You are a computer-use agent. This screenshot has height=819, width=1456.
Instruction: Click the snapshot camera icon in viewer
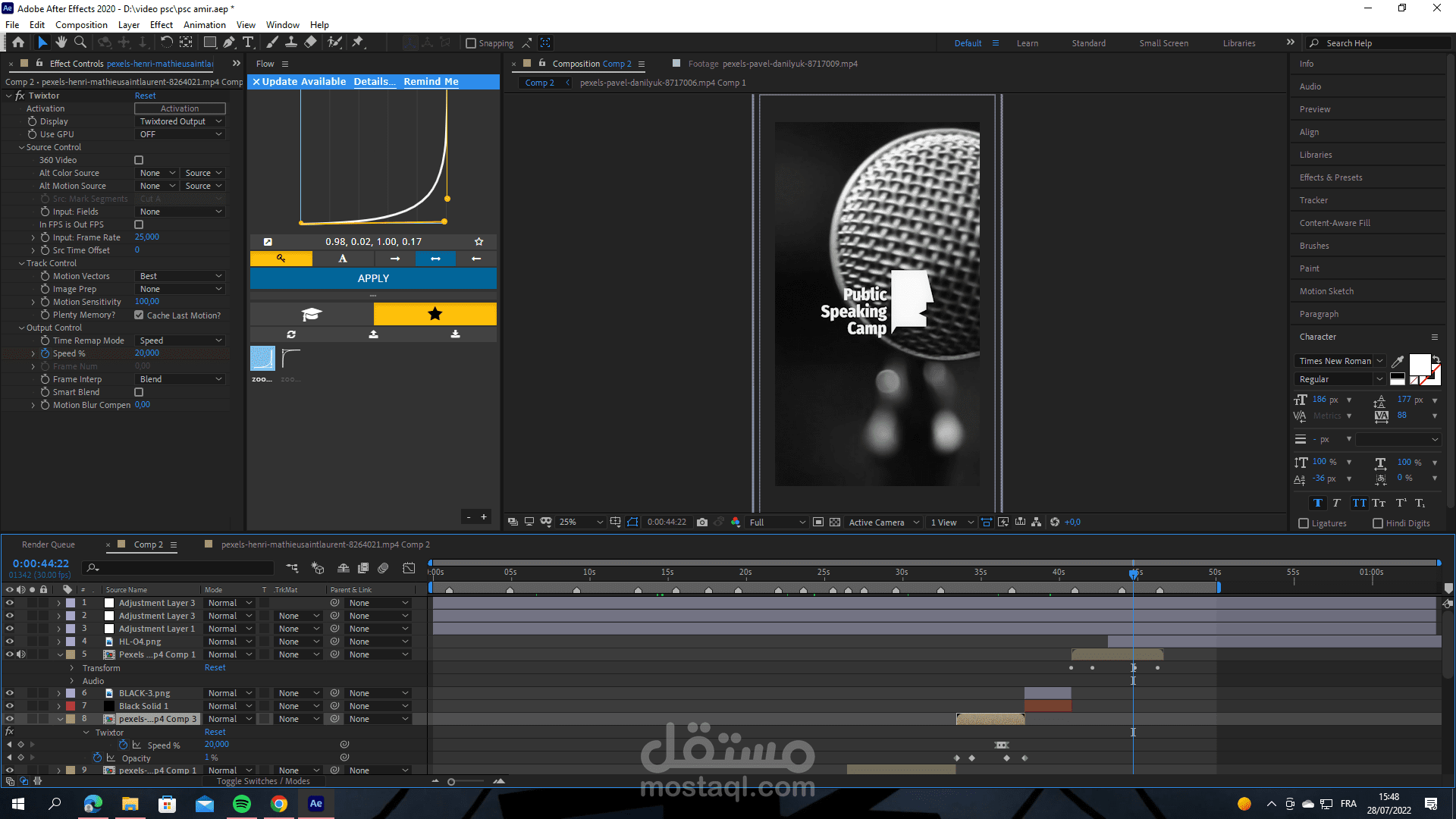pos(702,522)
